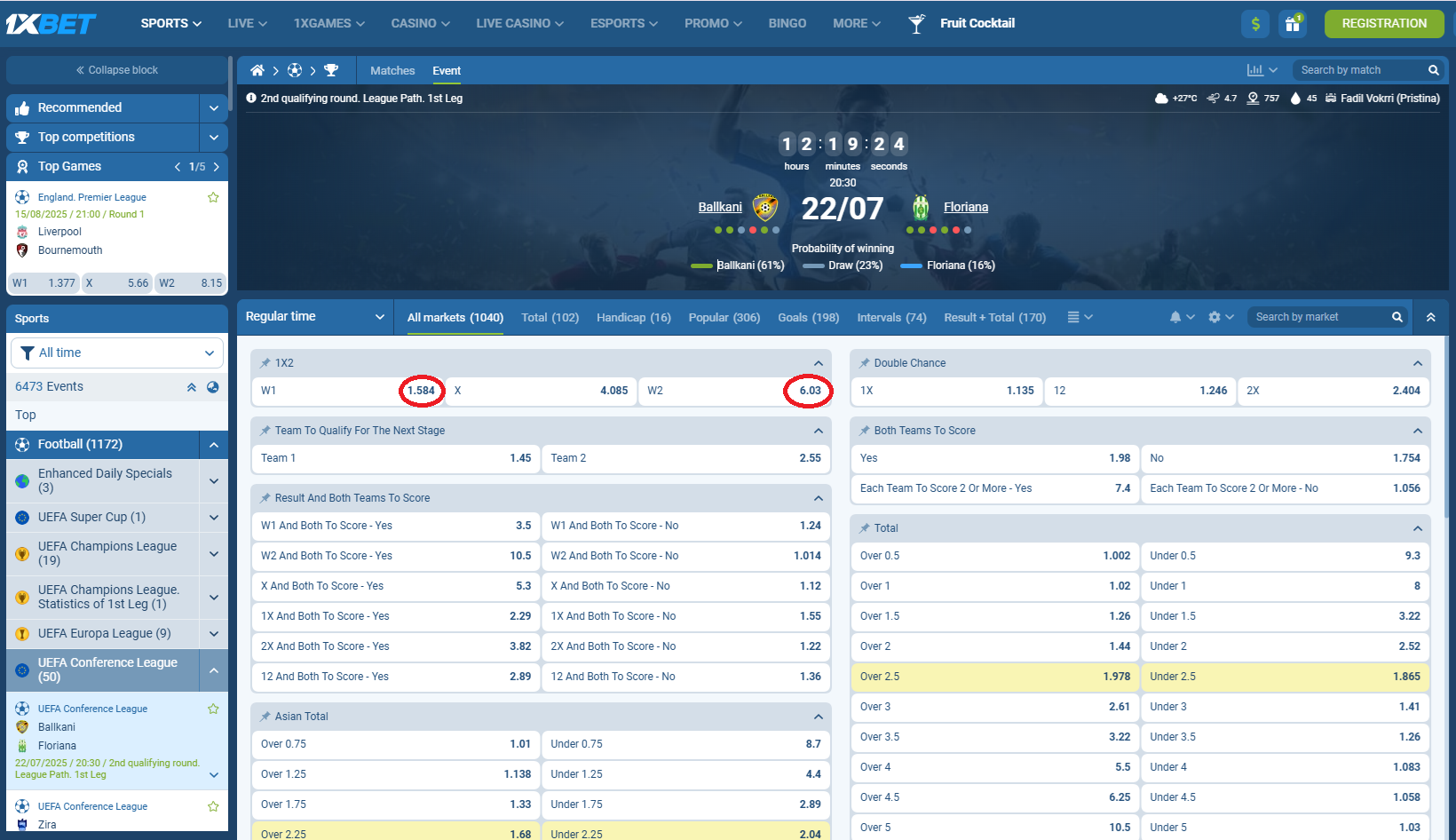Pin the Total market
This screenshot has width=1456, height=840.
click(865, 528)
